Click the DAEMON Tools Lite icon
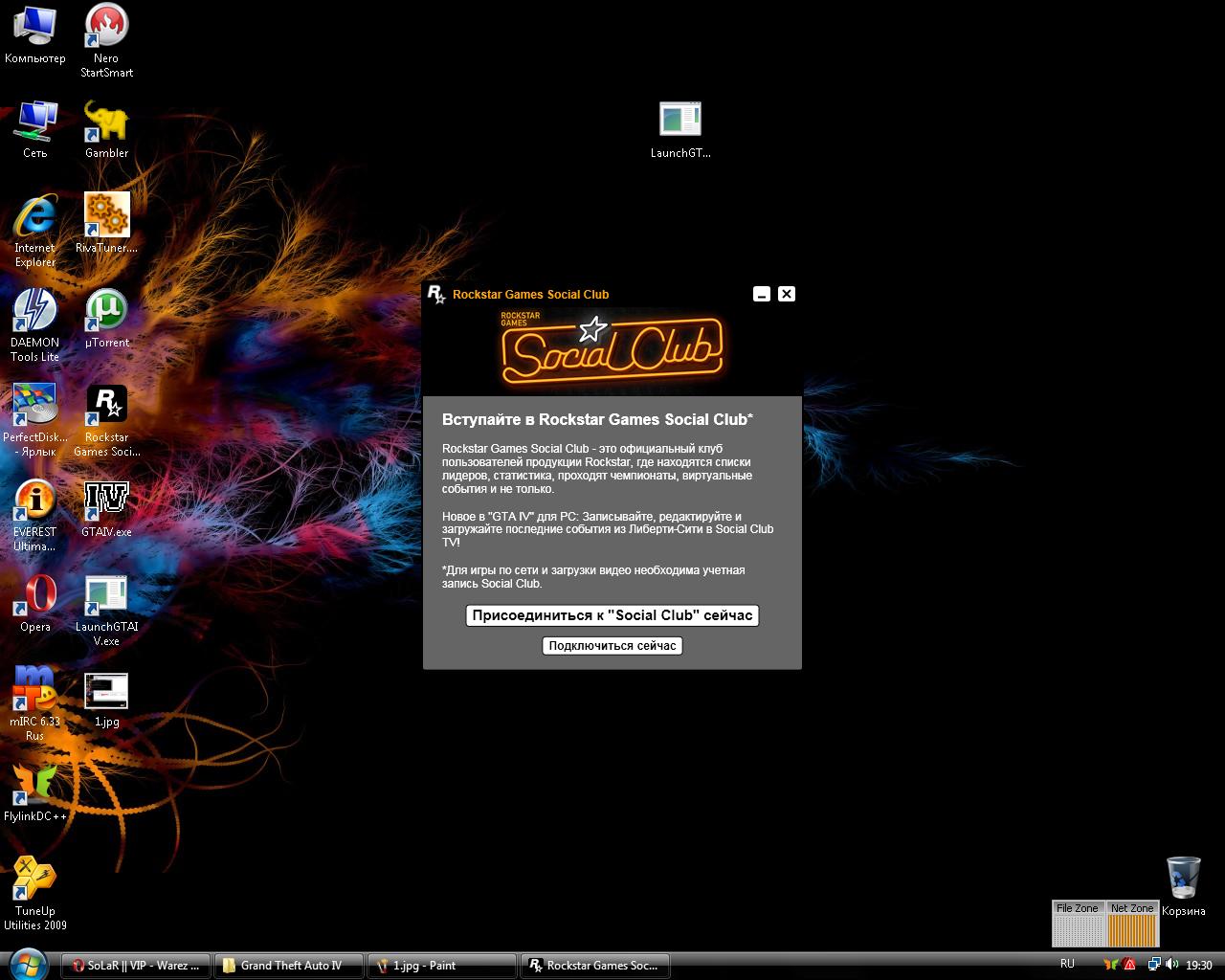This screenshot has width=1225, height=980. [35, 311]
